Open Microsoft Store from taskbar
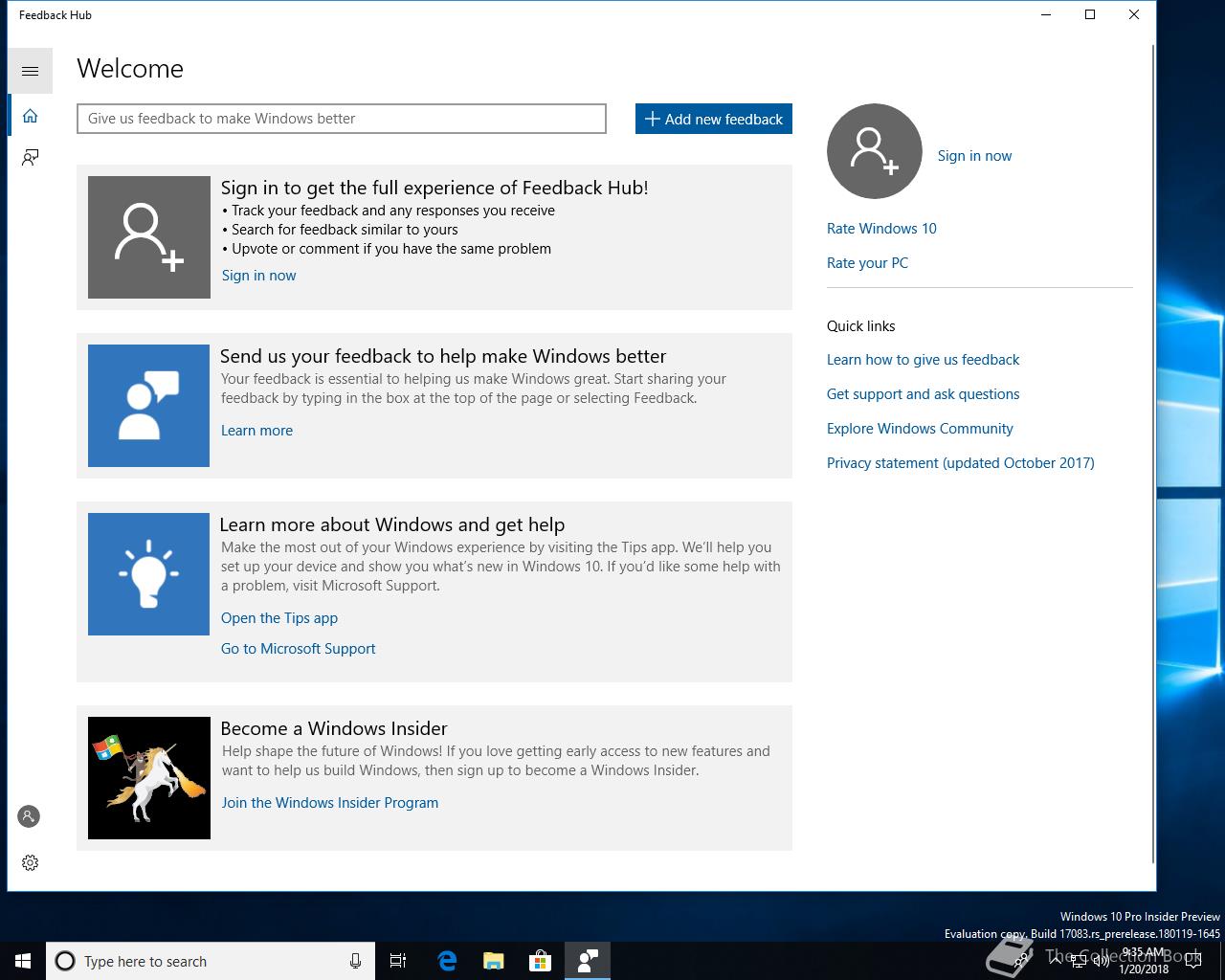Screen dimensions: 1225x980 541,961
